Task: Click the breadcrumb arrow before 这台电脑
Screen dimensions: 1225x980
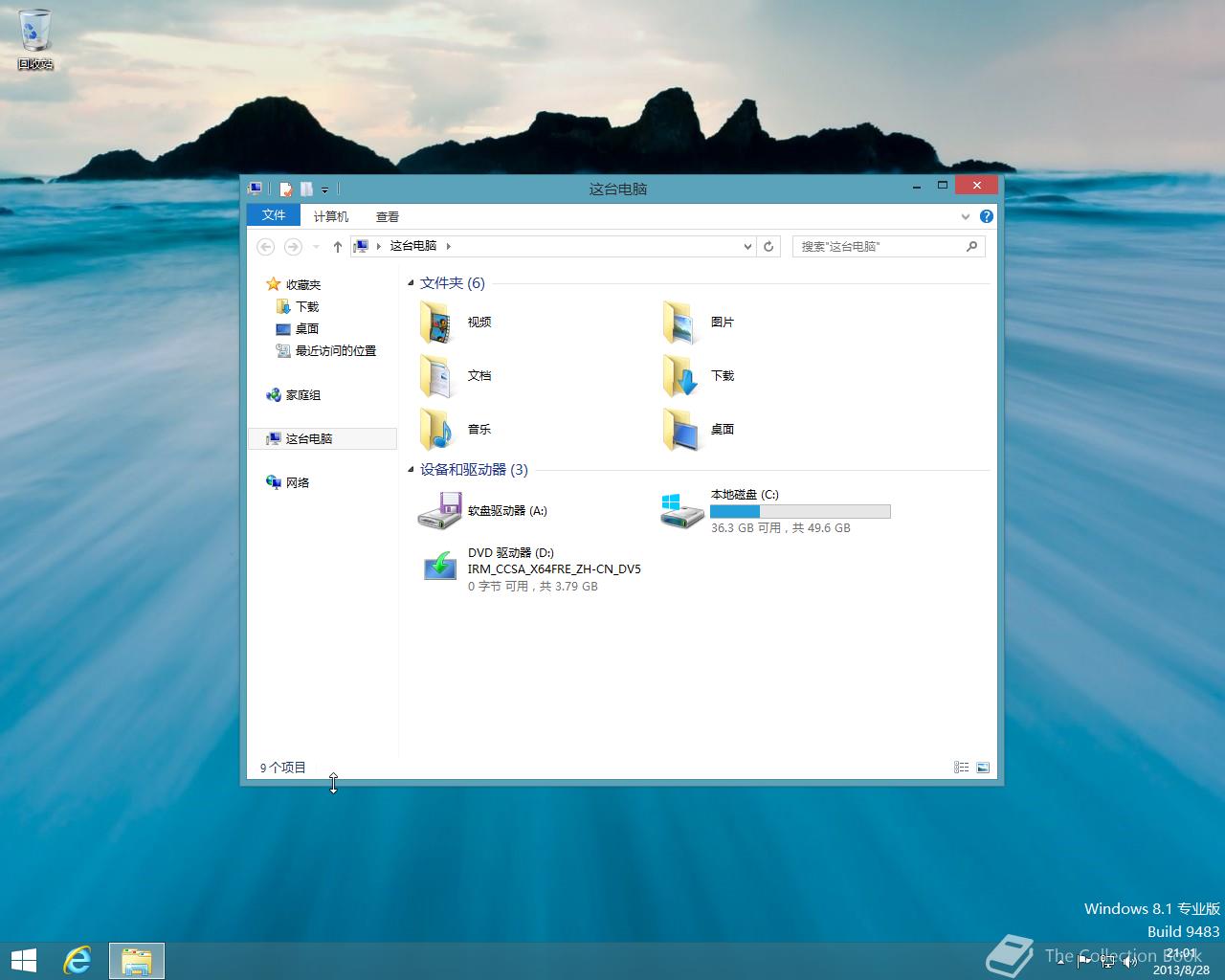Action: click(x=378, y=246)
